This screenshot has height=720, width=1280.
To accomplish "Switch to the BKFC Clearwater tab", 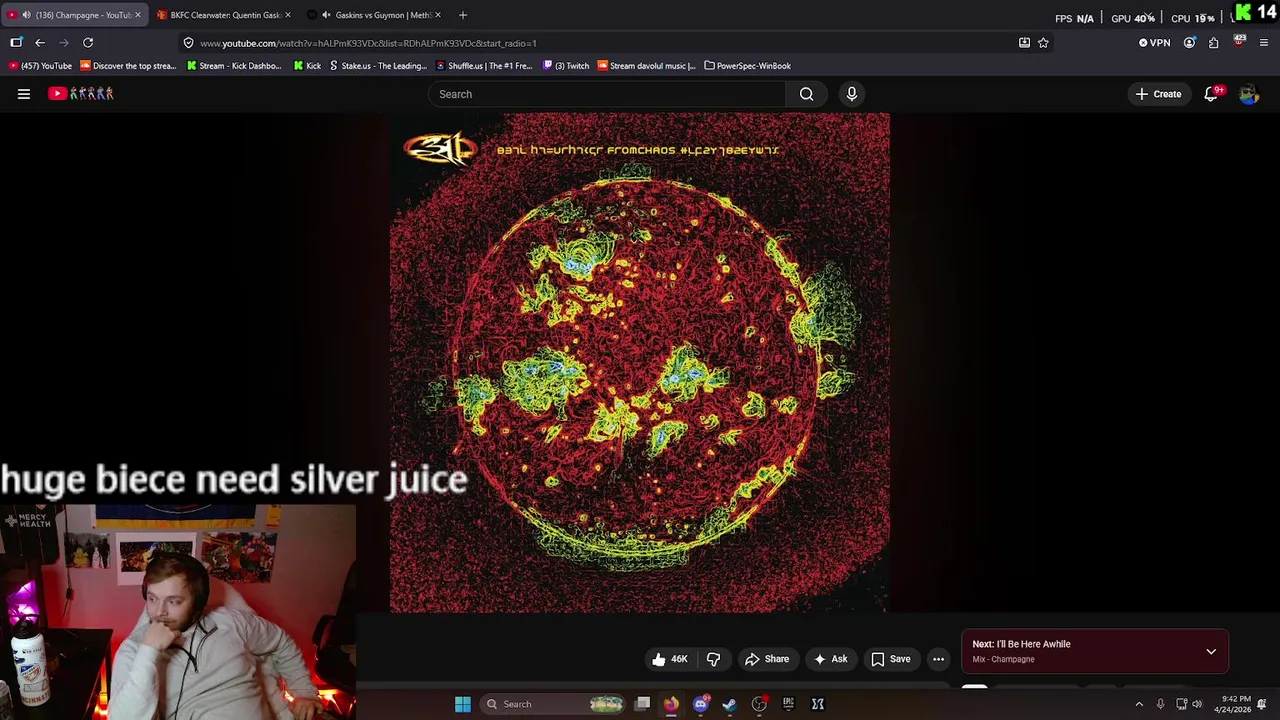I will [224, 15].
